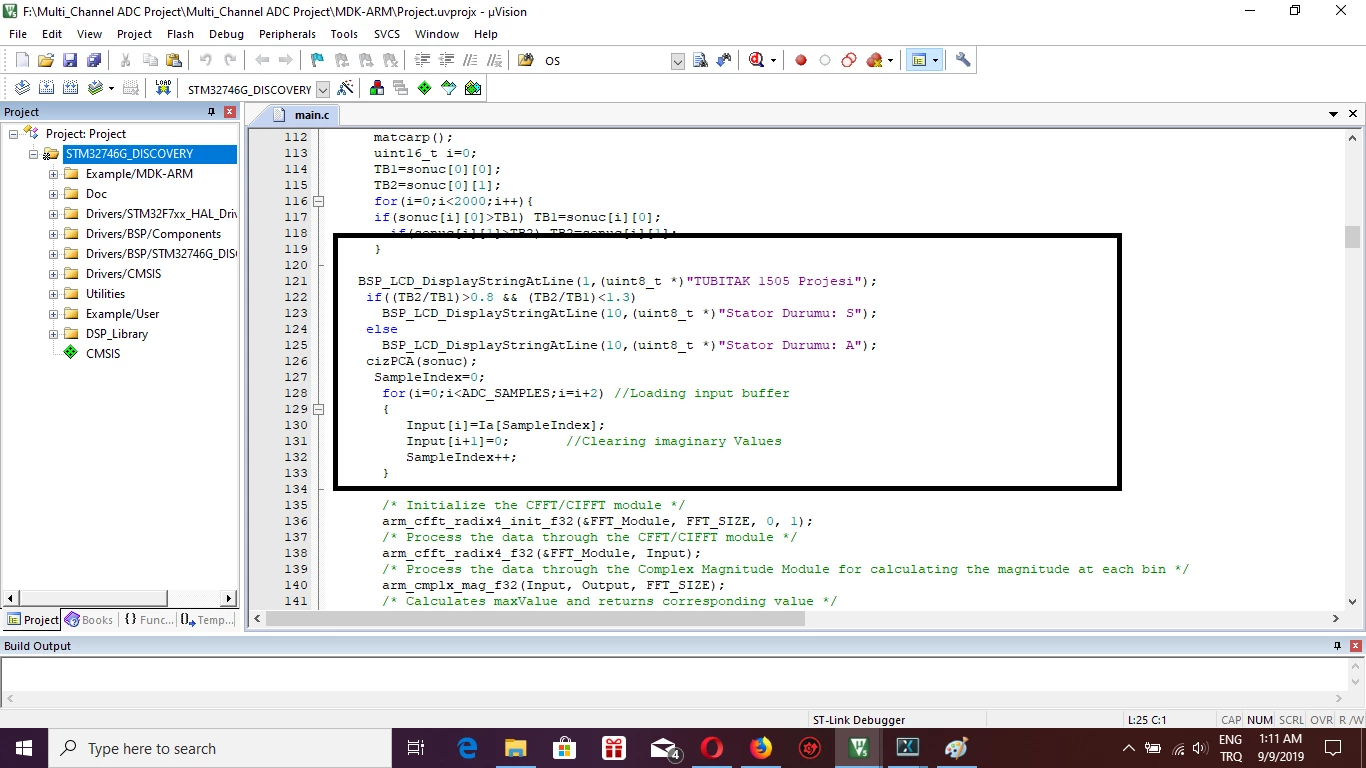Image resolution: width=1366 pixels, height=768 pixels.
Task: Build target files icon
Action: coord(46,88)
